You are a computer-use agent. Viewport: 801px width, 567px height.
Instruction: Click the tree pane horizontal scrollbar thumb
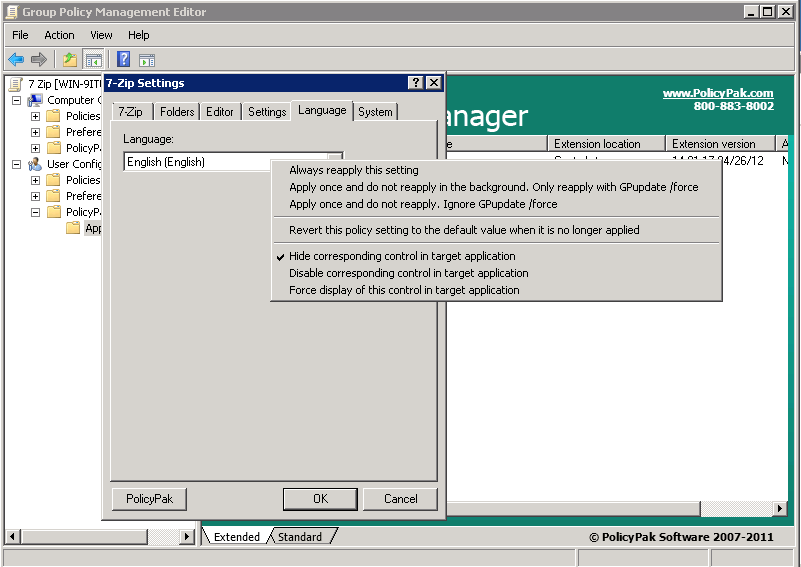84,536
